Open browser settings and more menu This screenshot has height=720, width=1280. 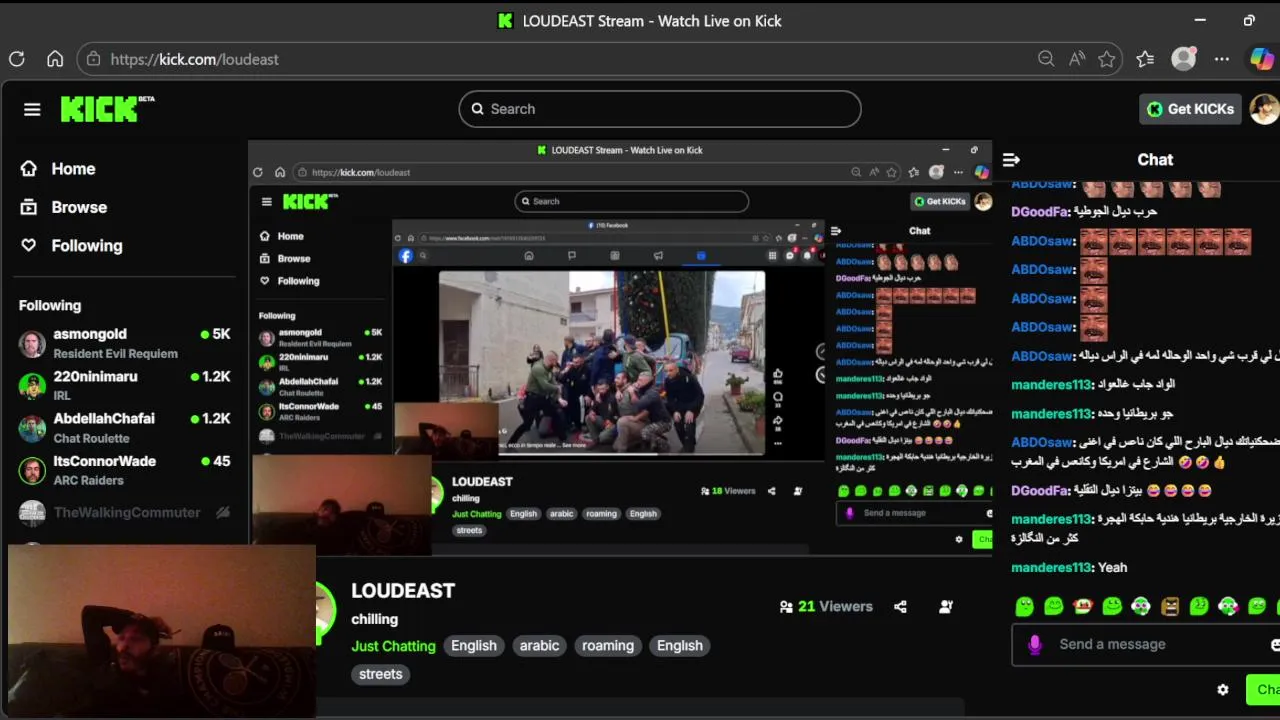pyautogui.click(x=1222, y=59)
